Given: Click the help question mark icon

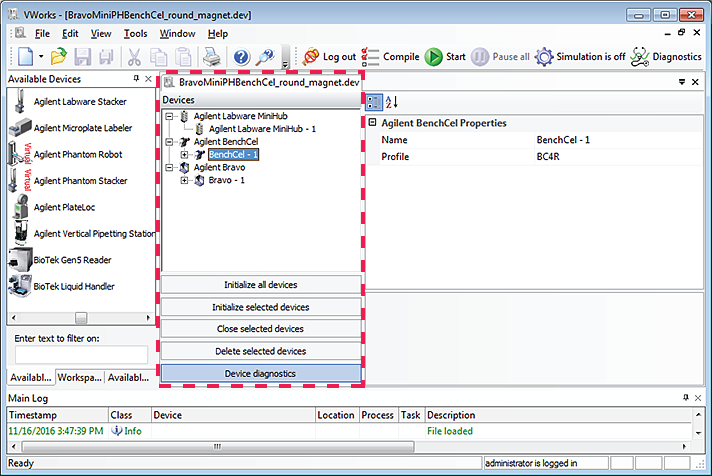Looking at the screenshot, I should coord(241,58).
